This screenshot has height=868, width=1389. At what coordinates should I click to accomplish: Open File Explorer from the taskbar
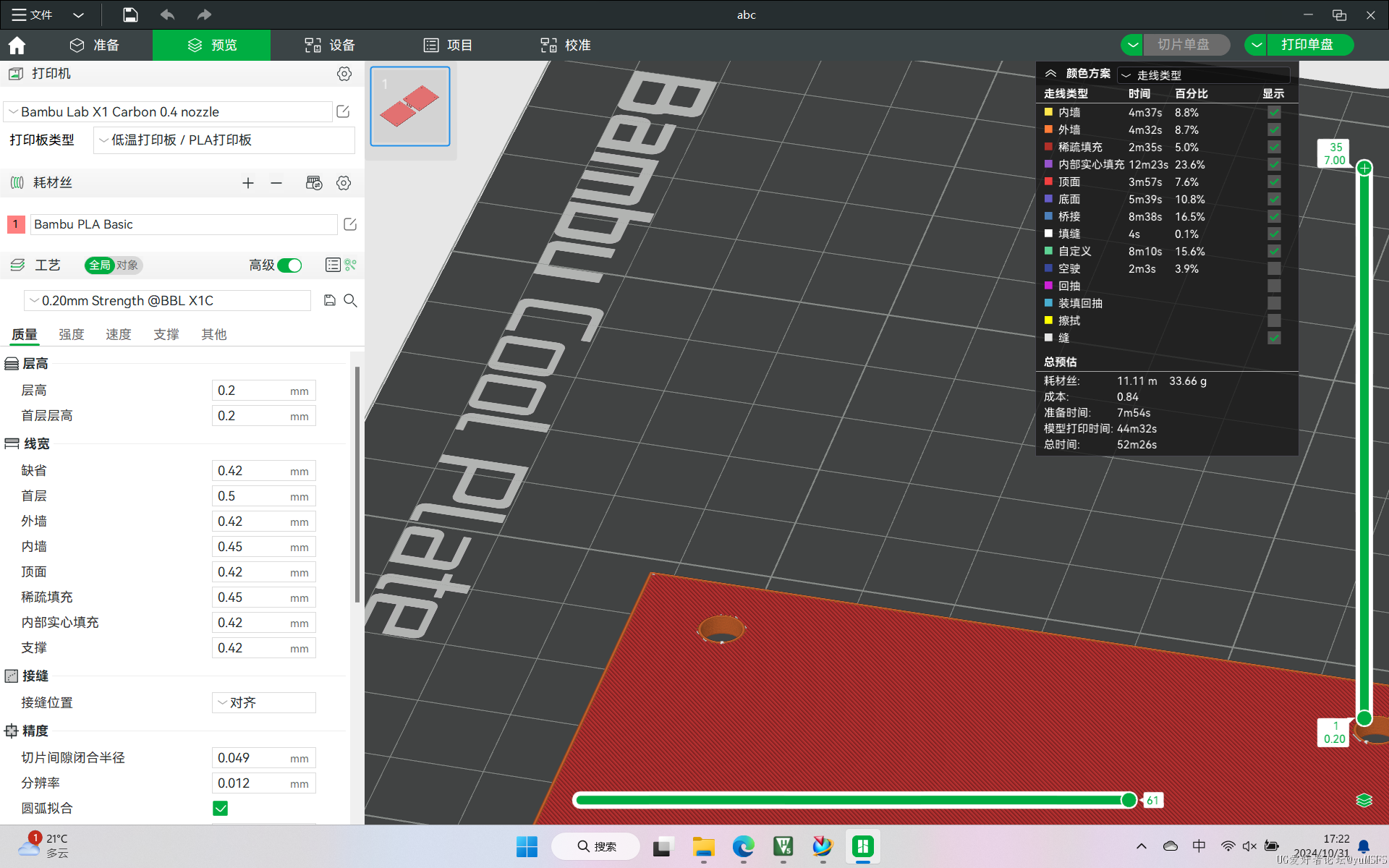[x=703, y=846]
